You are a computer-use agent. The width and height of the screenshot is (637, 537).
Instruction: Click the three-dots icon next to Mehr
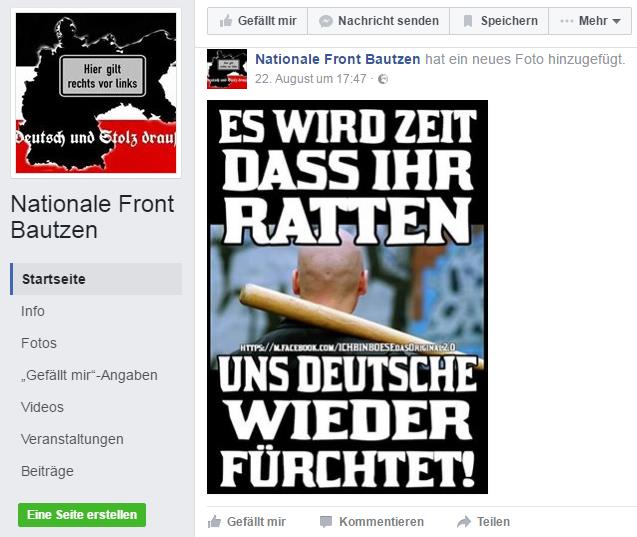pos(567,21)
